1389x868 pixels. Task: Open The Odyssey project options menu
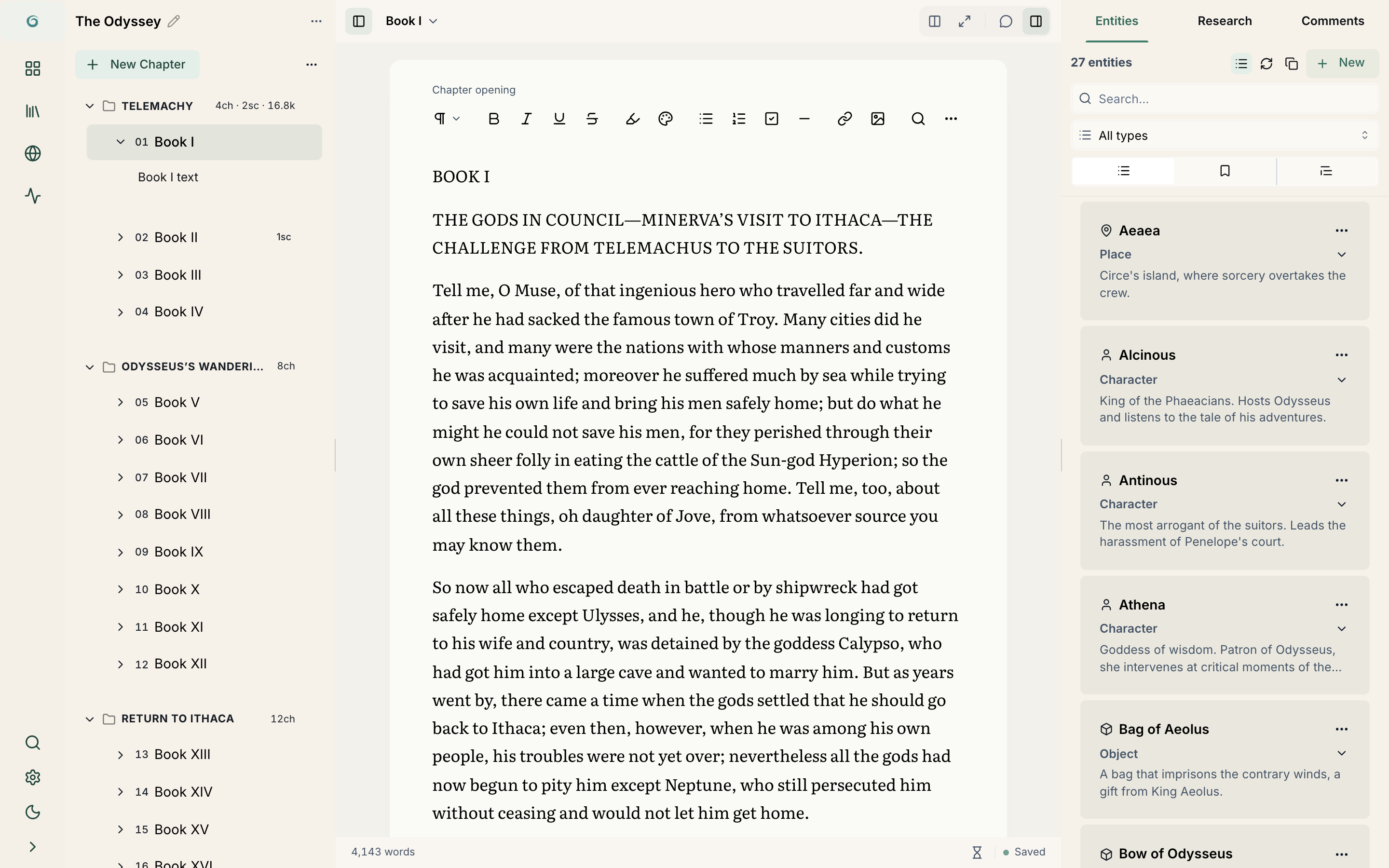point(316,21)
